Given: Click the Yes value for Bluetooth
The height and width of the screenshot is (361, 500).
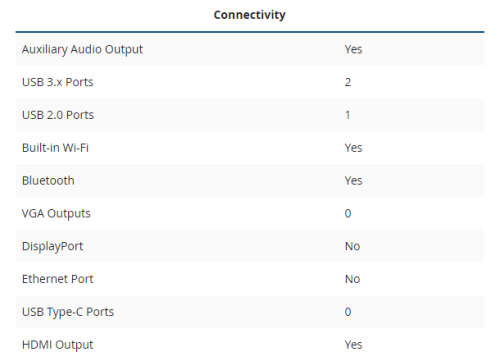Looking at the screenshot, I should click(x=353, y=181).
